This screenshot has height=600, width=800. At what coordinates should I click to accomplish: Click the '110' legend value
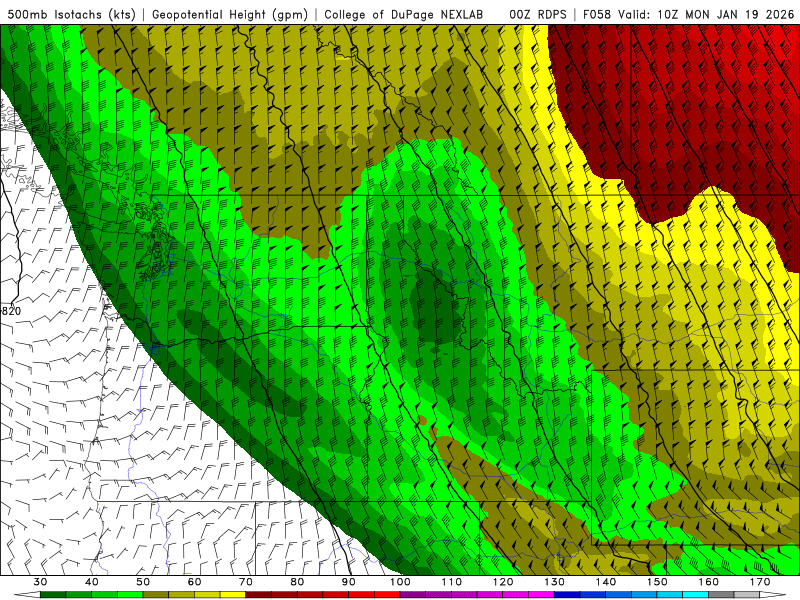pyautogui.click(x=452, y=582)
